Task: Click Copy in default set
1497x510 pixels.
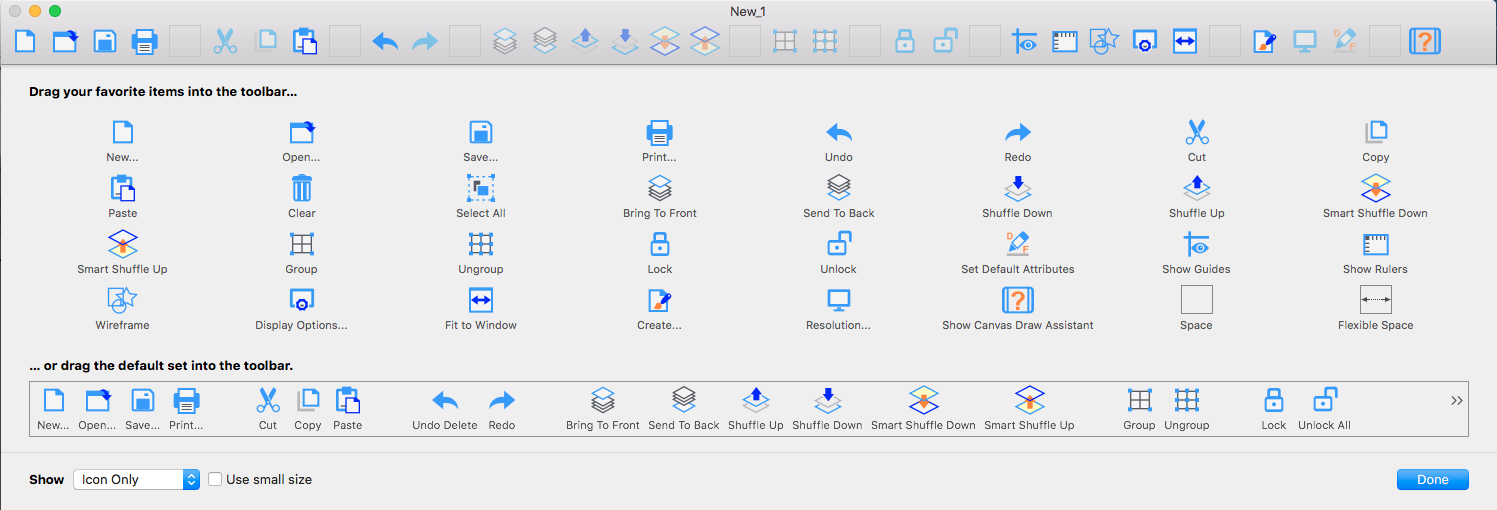Action: (x=308, y=409)
